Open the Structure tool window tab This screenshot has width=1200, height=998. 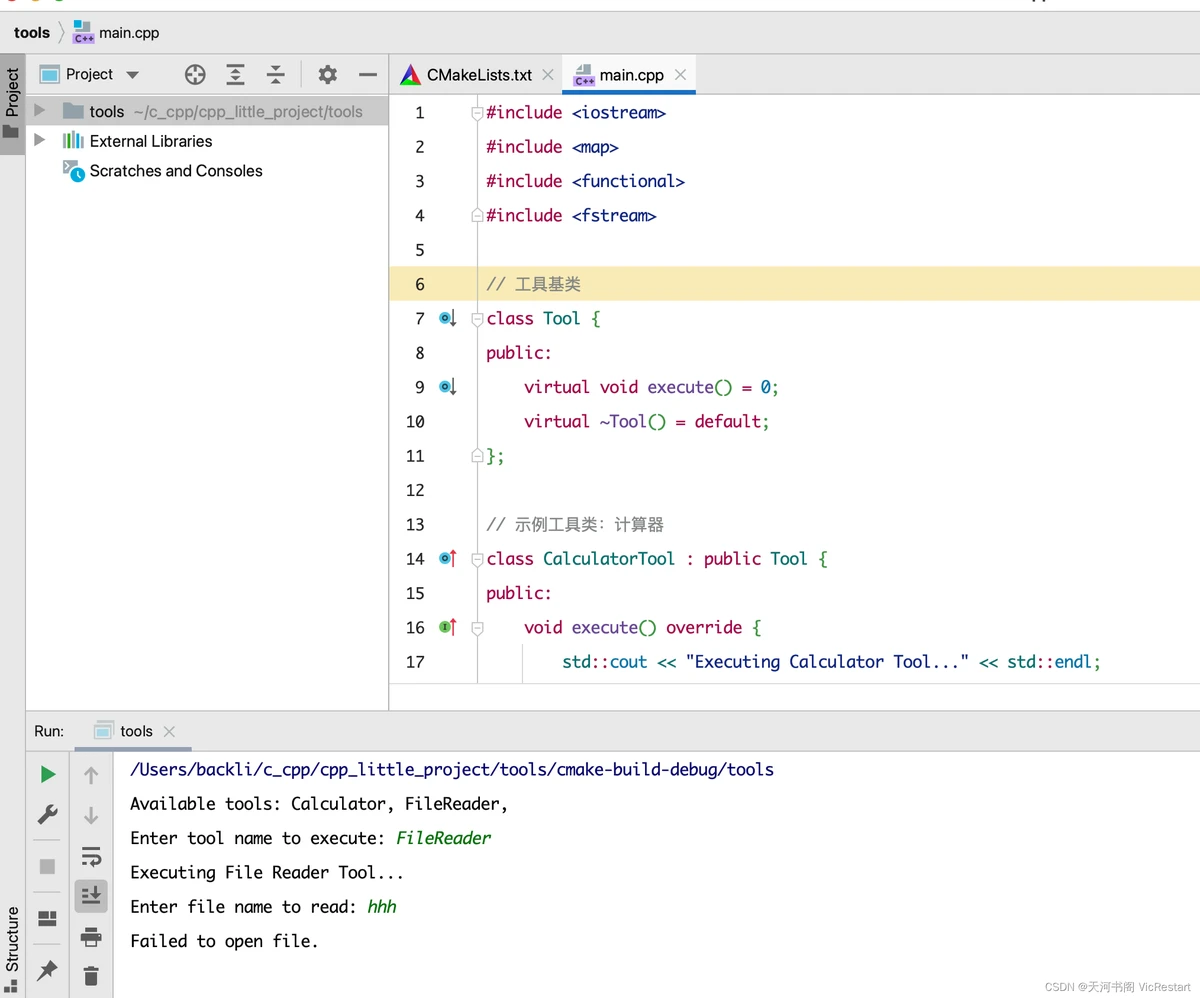click(12, 938)
